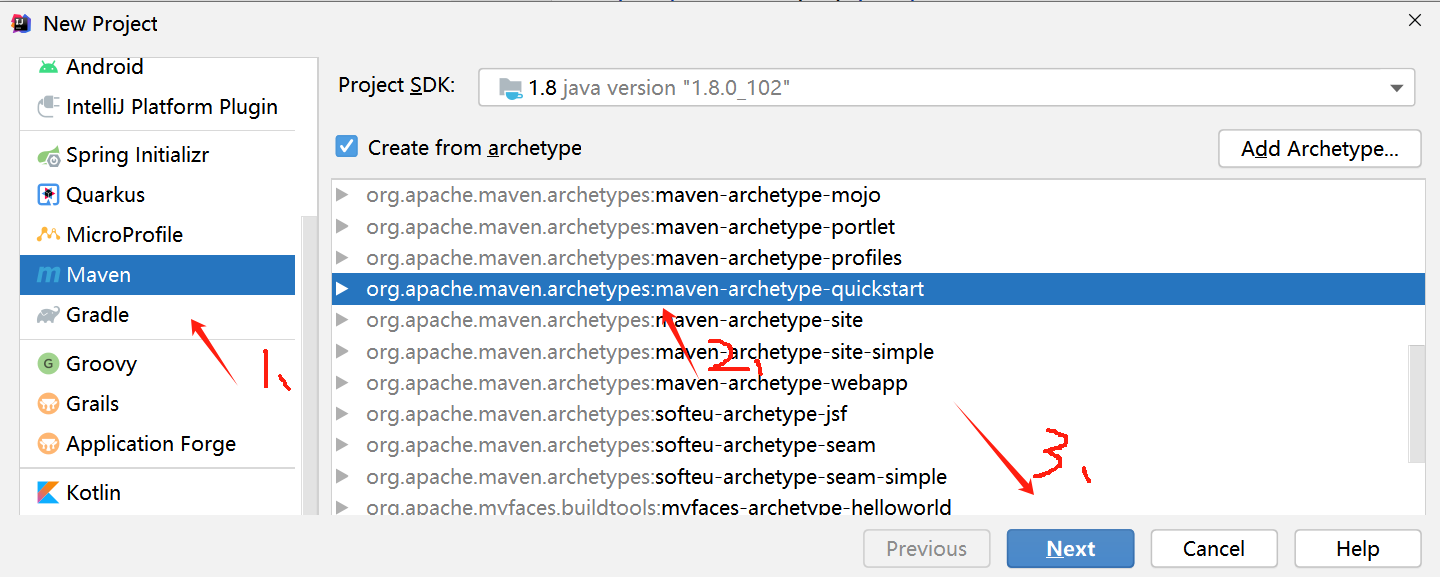Click the maven-archetype-site archetype text

[x=614, y=321]
